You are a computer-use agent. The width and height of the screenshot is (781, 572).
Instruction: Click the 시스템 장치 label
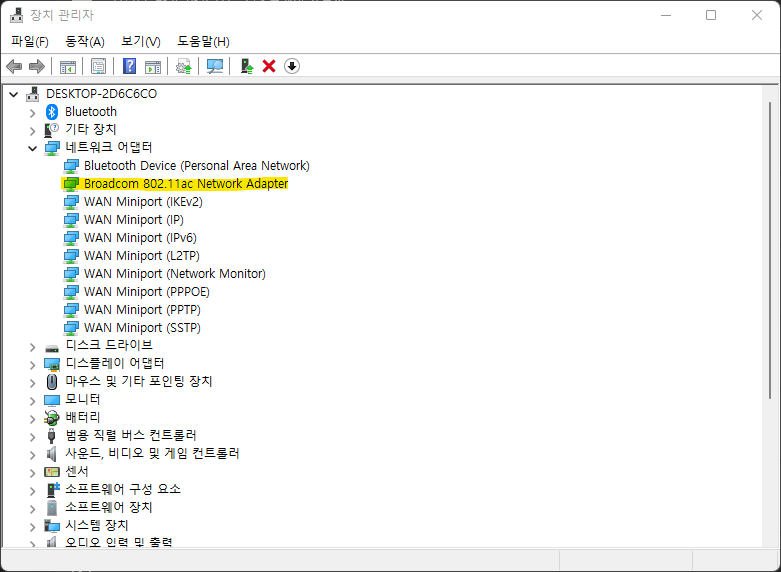coord(97,525)
